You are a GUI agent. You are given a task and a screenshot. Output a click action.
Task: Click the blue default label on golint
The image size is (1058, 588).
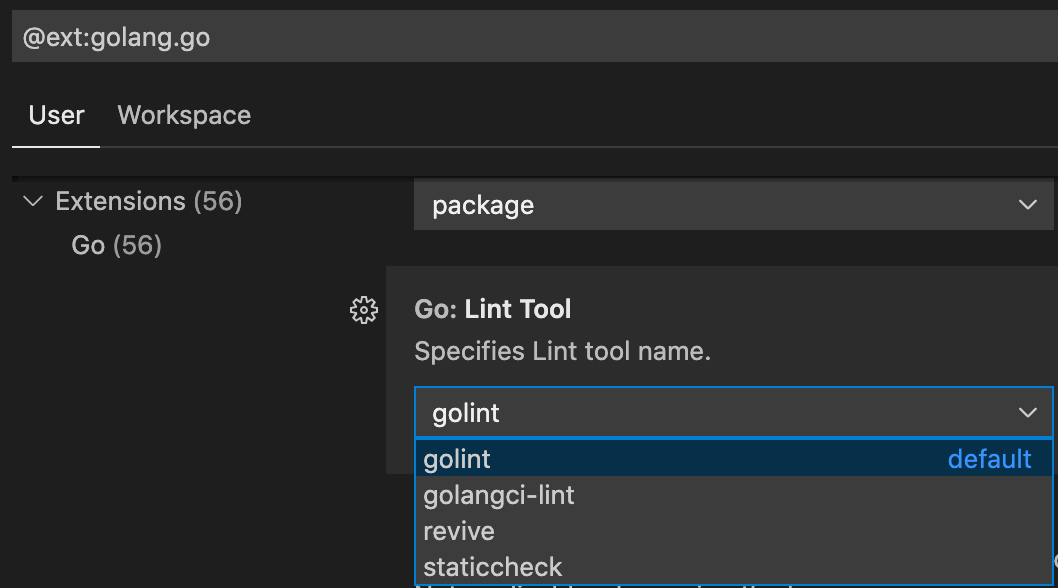tap(989, 459)
